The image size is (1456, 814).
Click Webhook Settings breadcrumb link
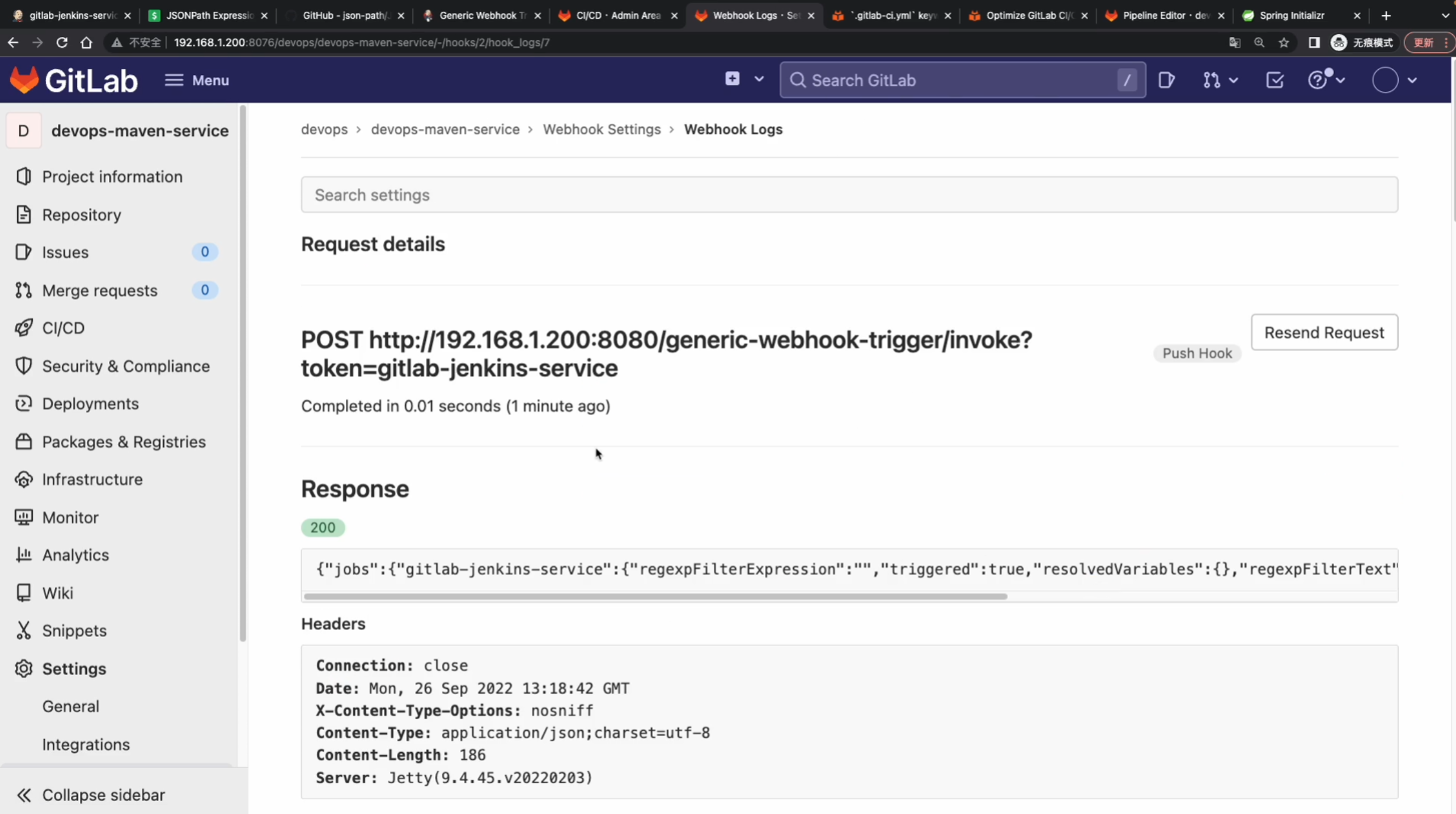click(x=602, y=129)
